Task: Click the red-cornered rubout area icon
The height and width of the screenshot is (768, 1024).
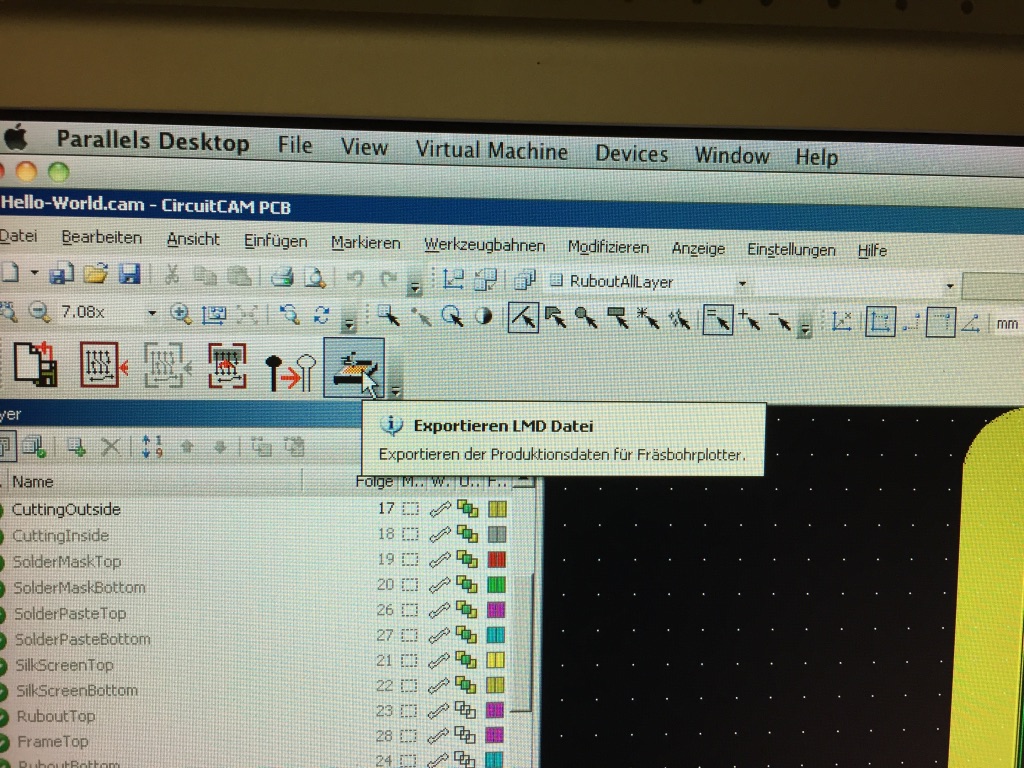Action: (227, 366)
